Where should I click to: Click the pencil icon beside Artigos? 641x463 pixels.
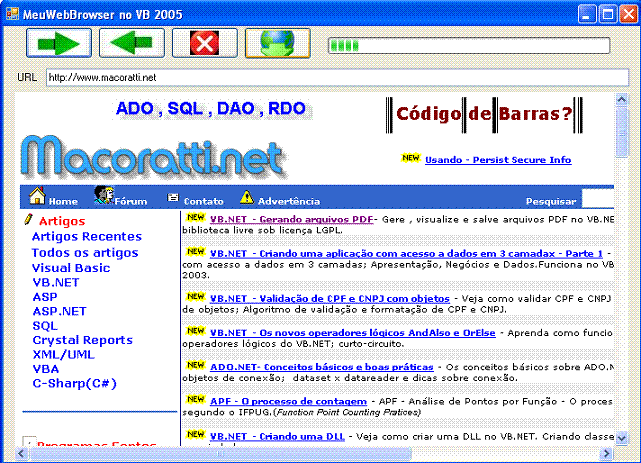(x=28, y=219)
